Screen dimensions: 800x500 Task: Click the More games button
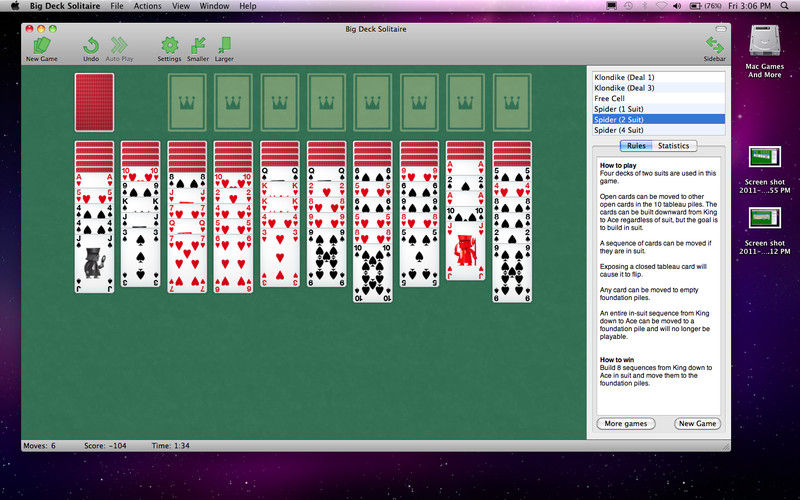coord(626,423)
